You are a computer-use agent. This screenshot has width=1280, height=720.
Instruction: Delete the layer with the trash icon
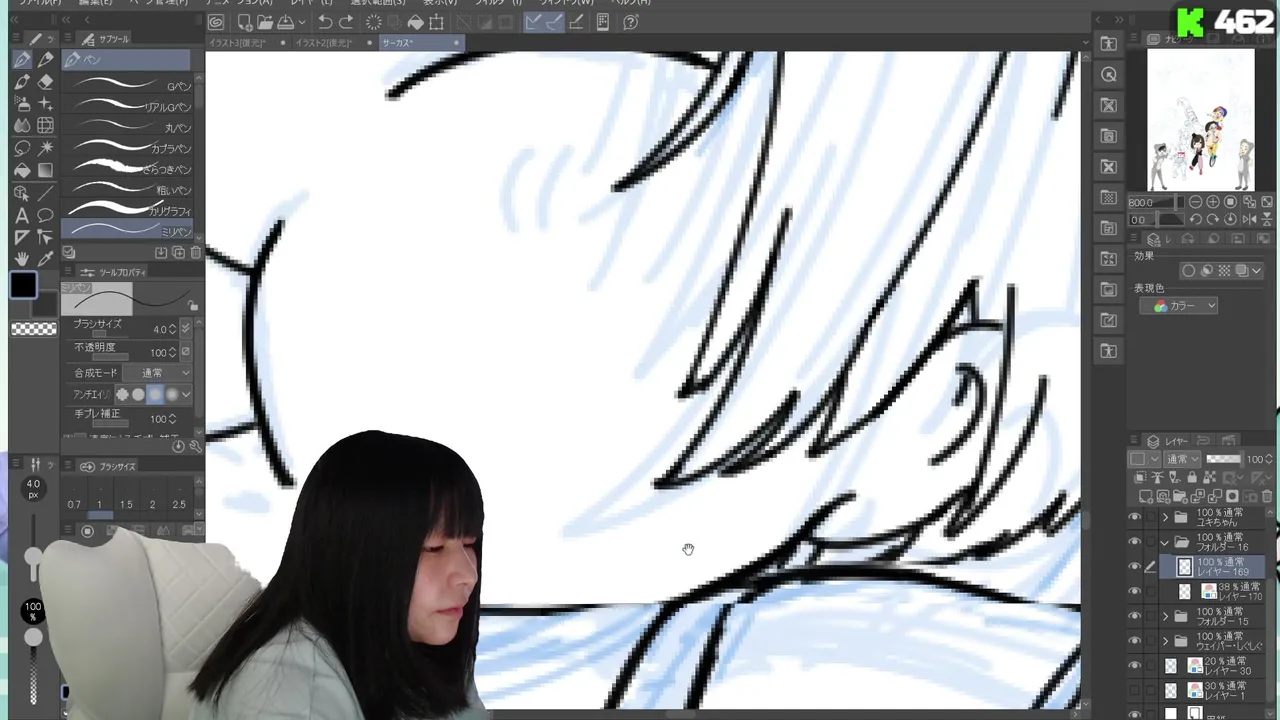[x=1267, y=496]
